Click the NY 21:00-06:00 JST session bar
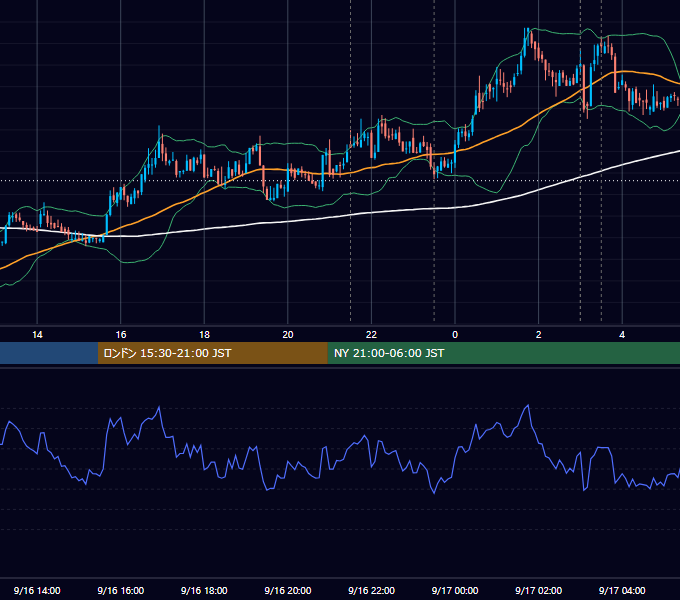 pos(503,353)
